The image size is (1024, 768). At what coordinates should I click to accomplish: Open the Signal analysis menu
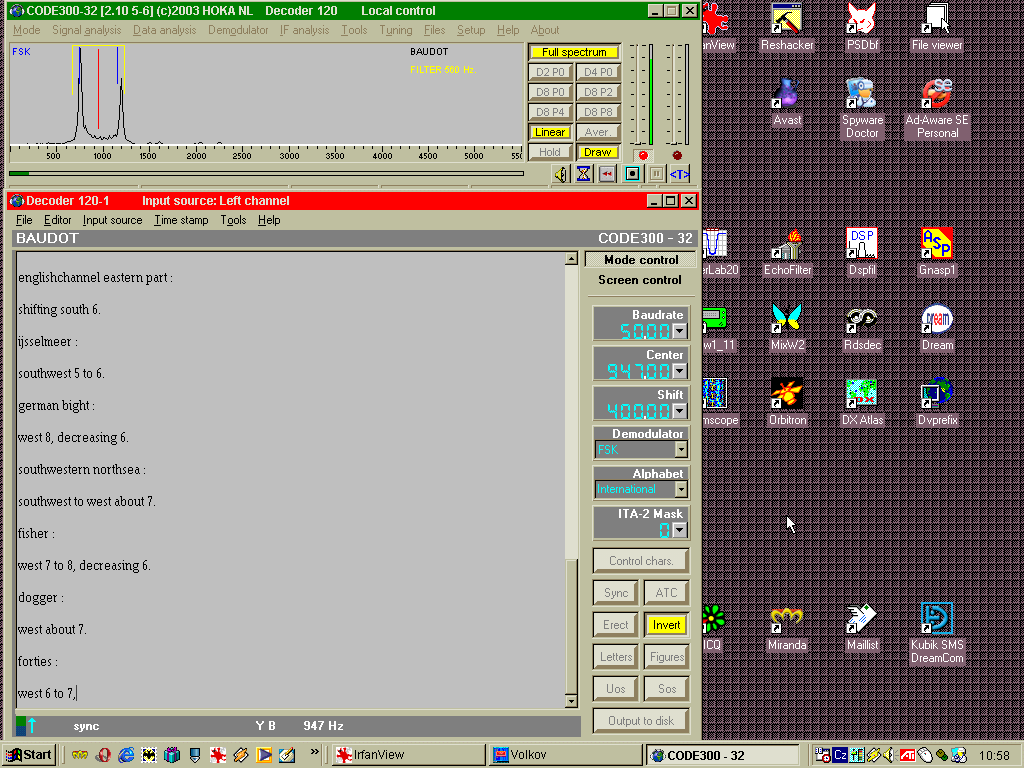coord(86,30)
